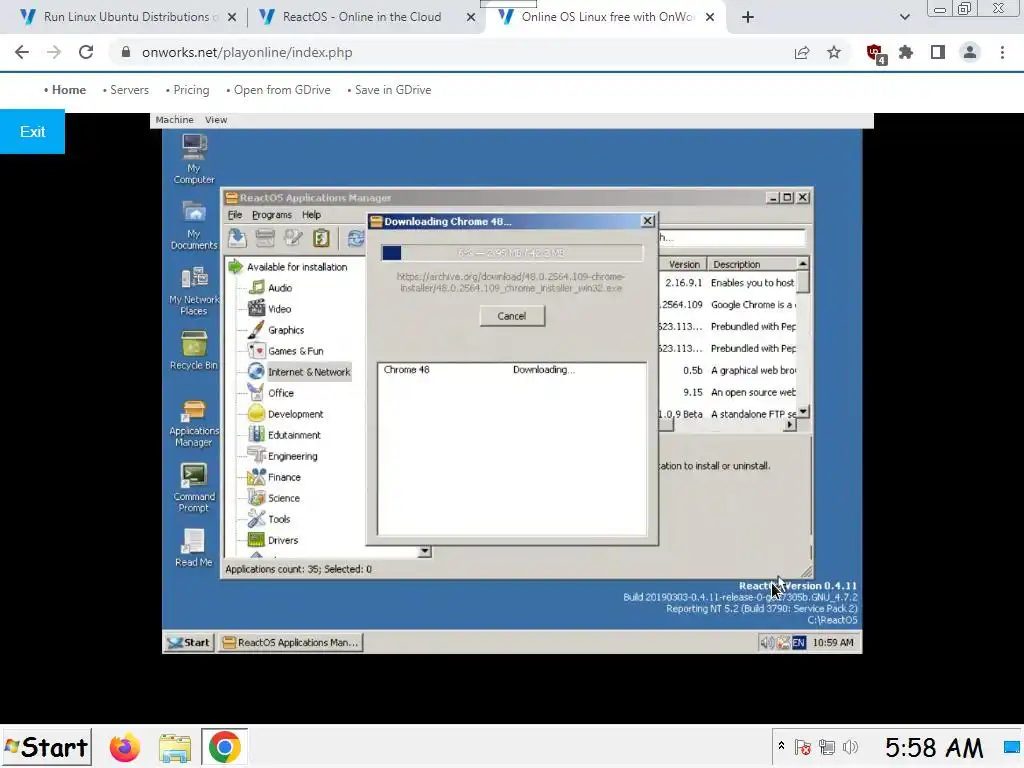Open the Machine menu of the emulator
Image resolution: width=1024 pixels, height=768 pixels.
click(x=174, y=120)
